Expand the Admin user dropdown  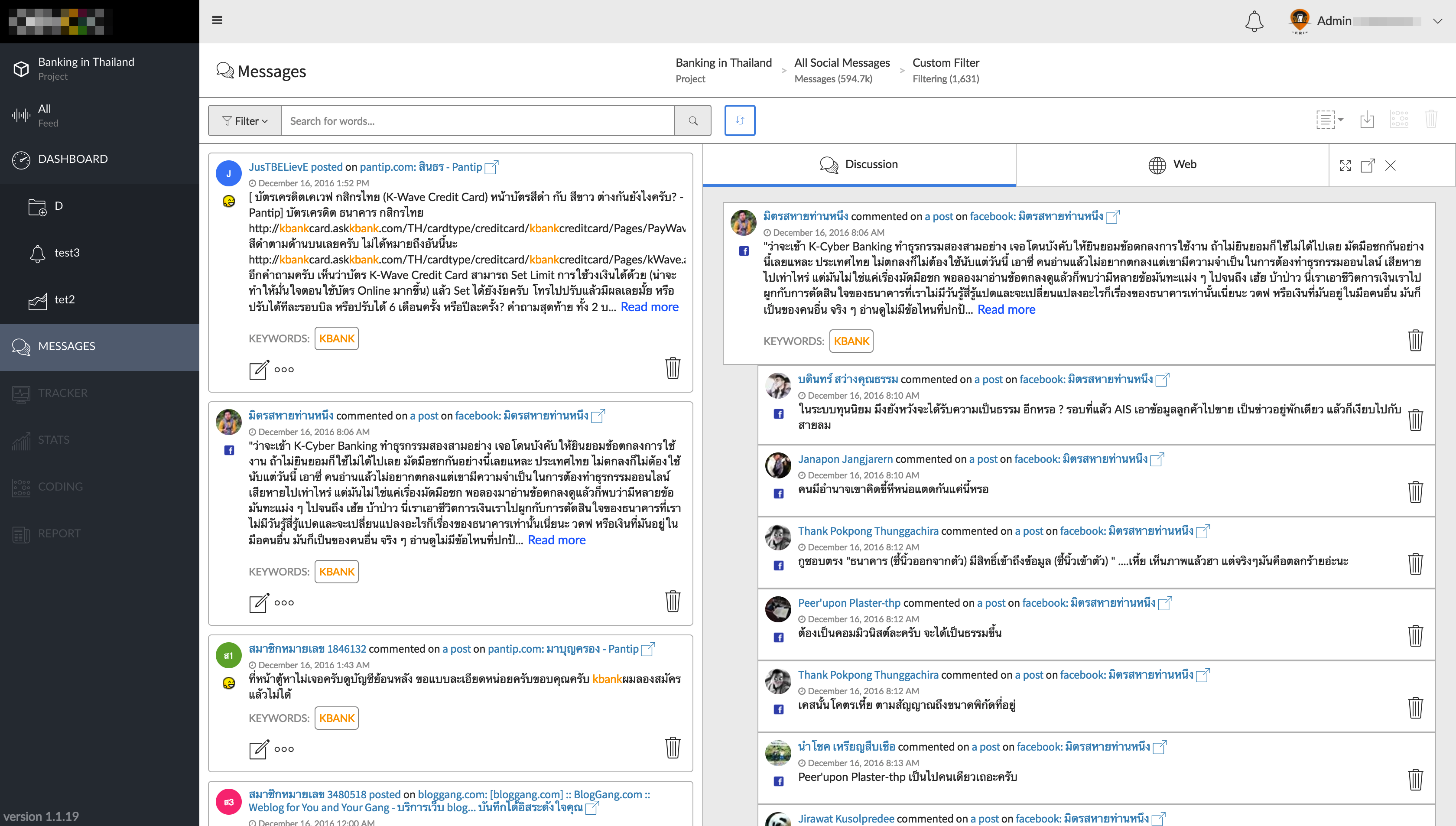tap(1437, 22)
